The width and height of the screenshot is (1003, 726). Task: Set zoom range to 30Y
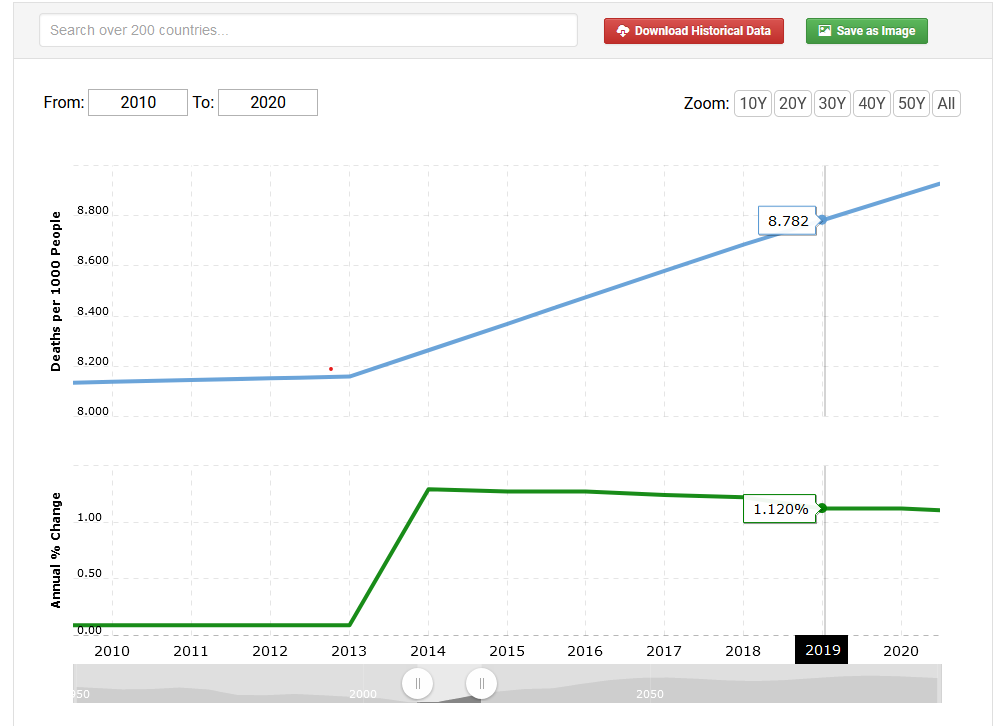[x=832, y=103]
